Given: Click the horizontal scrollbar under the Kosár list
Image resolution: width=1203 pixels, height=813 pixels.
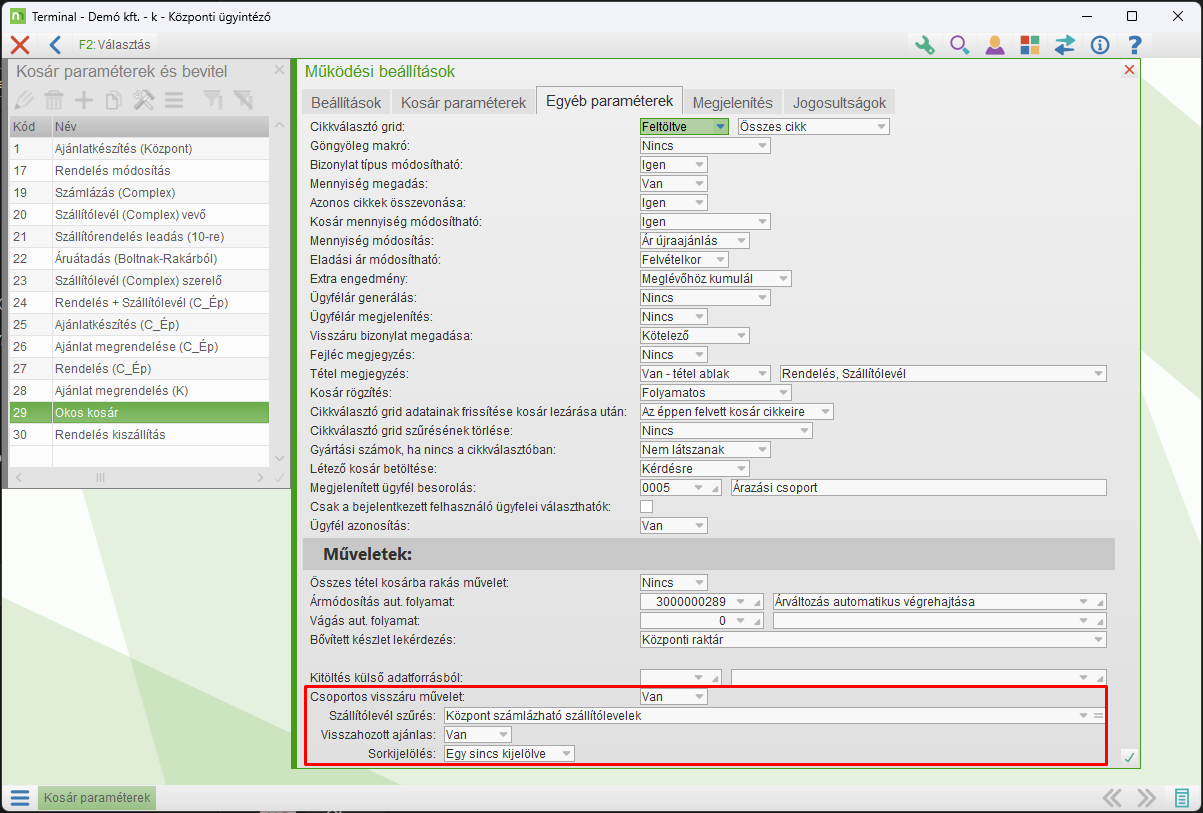Looking at the screenshot, I should (x=139, y=478).
